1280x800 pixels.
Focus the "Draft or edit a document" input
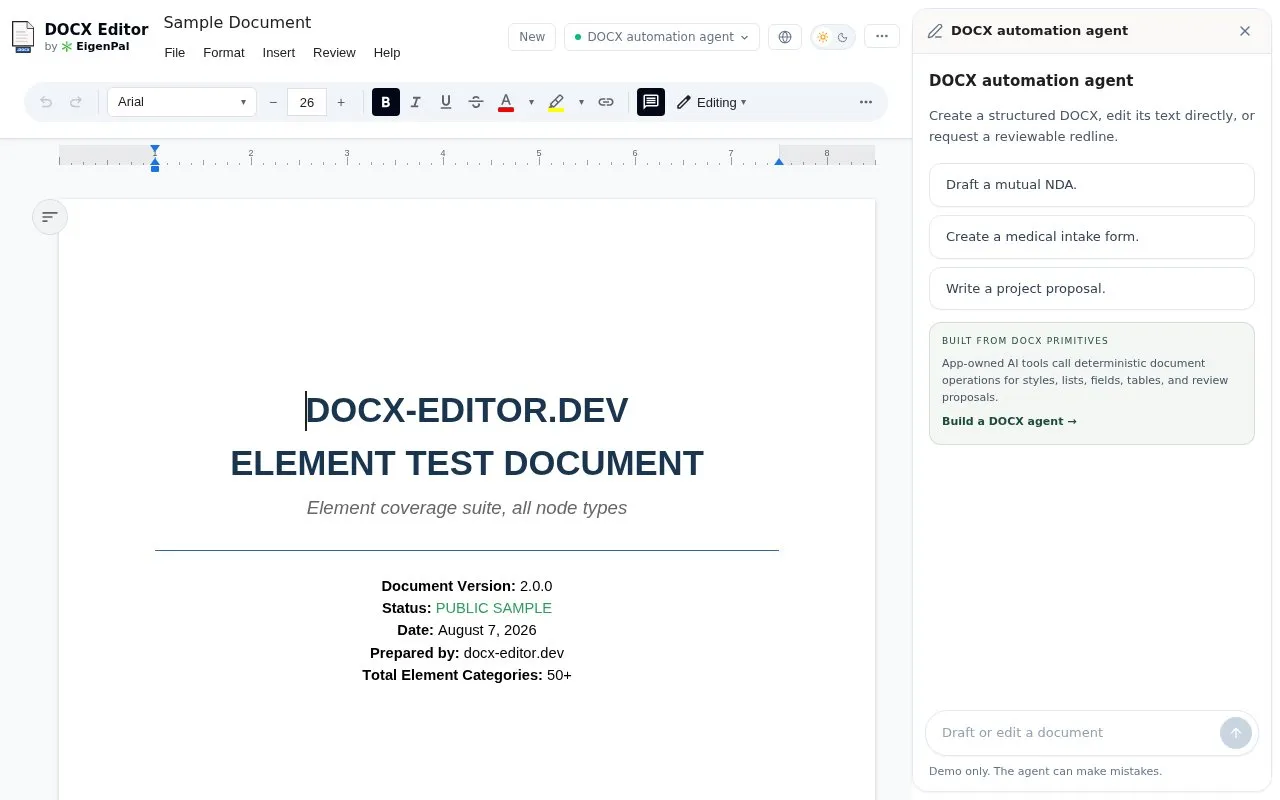(x=1078, y=733)
